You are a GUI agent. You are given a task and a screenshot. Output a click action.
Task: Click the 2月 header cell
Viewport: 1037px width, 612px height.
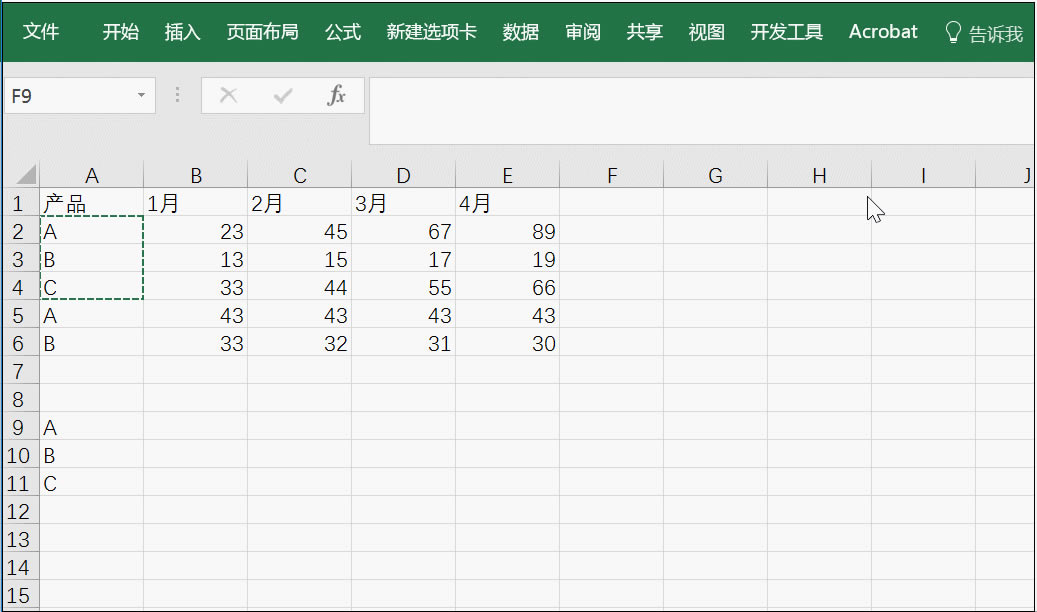pos(300,202)
